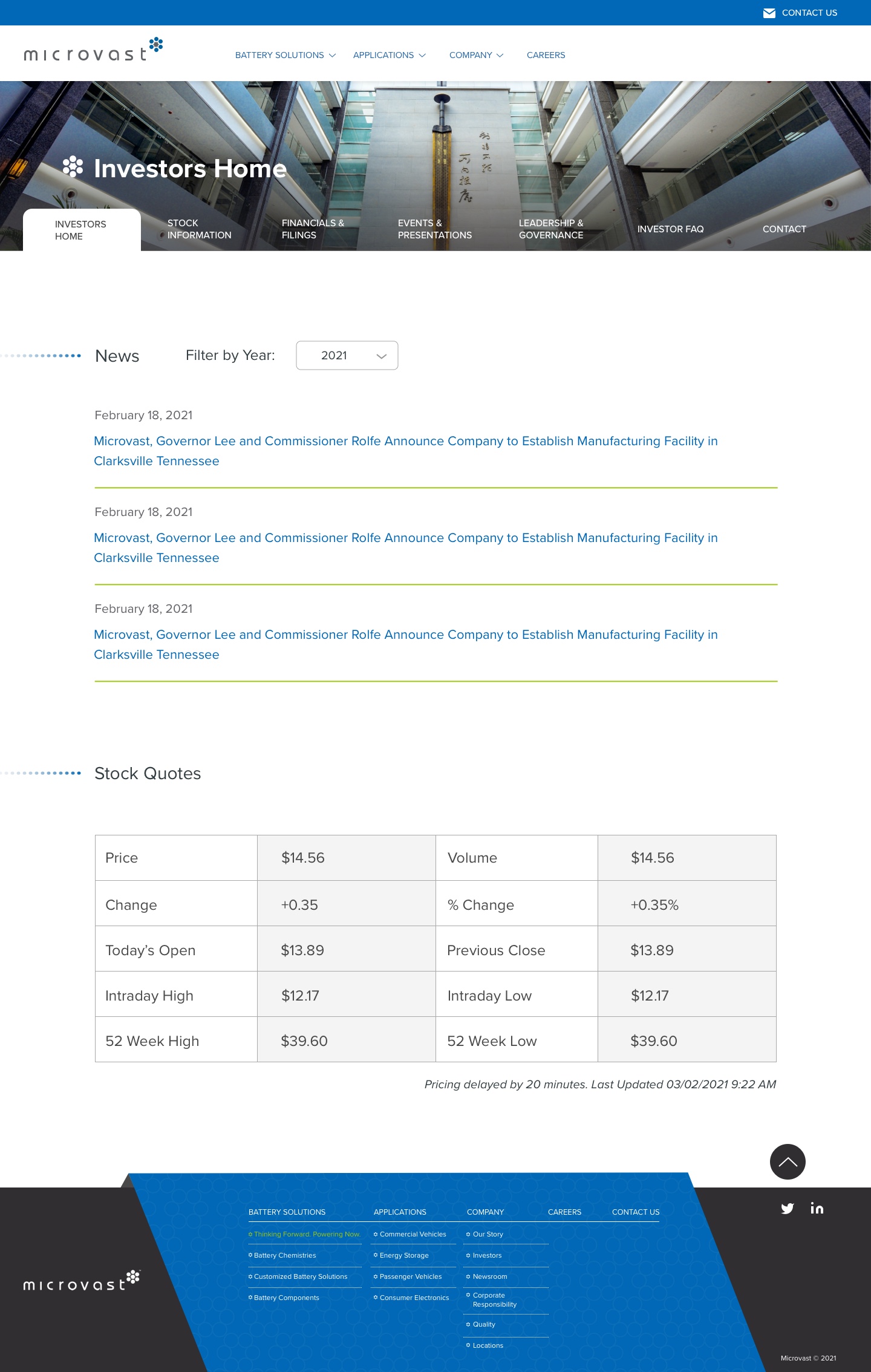Open the LinkedIn icon in footer
The width and height of the screenshot is (871, 1372).
click(x=817, y=1208)
